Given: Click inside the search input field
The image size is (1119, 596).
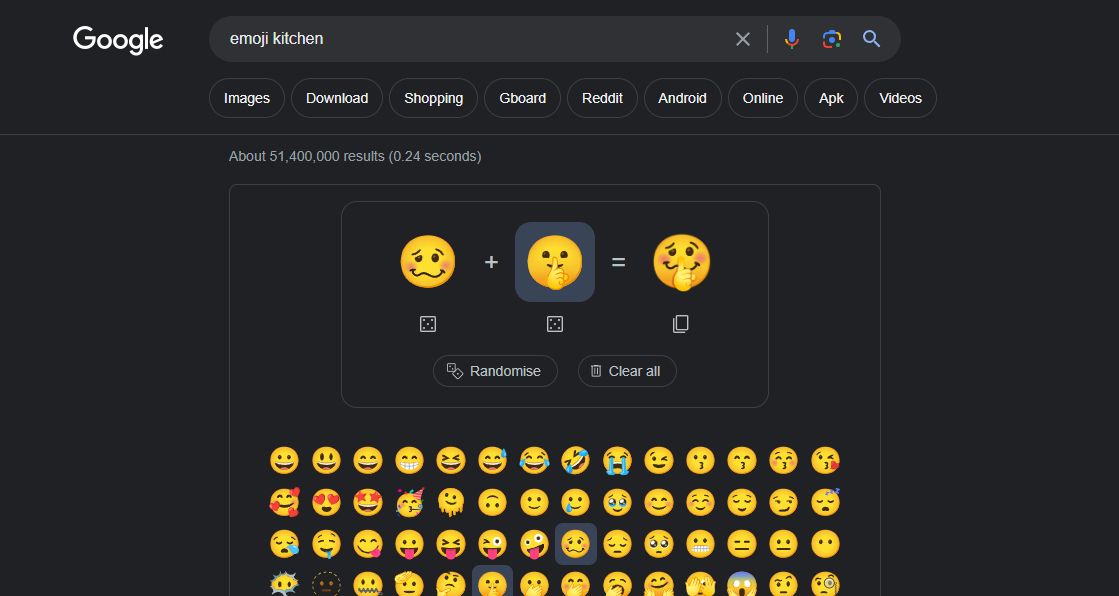Looking at the screenshot, I should tap(450, 38).
